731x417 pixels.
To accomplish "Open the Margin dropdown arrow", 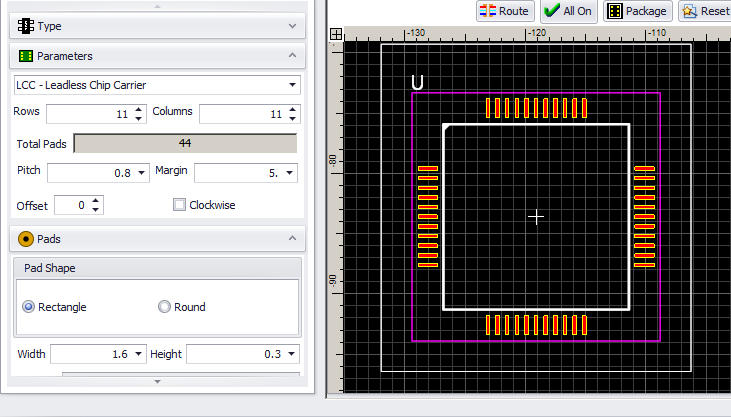I will pos(290,173).
